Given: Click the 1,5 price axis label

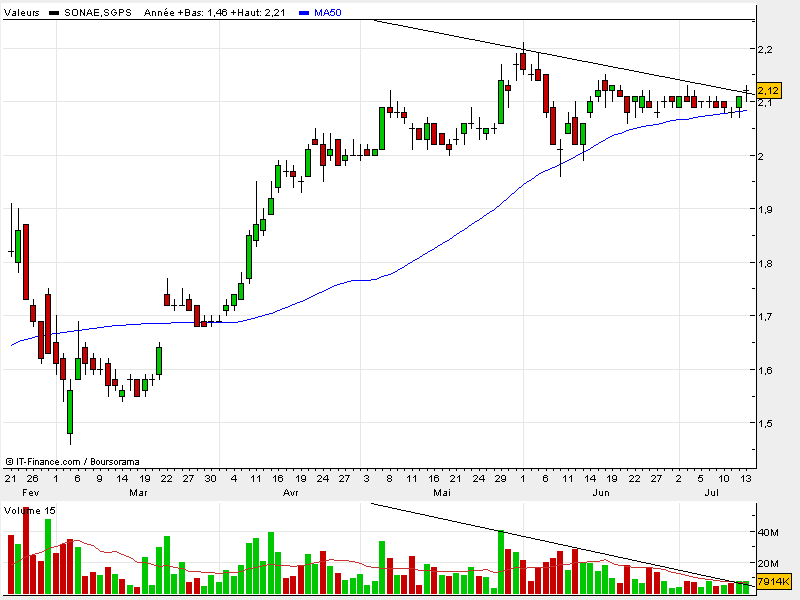Looking at the screenshot, I should pyautogui.click(x=765, y=423).
